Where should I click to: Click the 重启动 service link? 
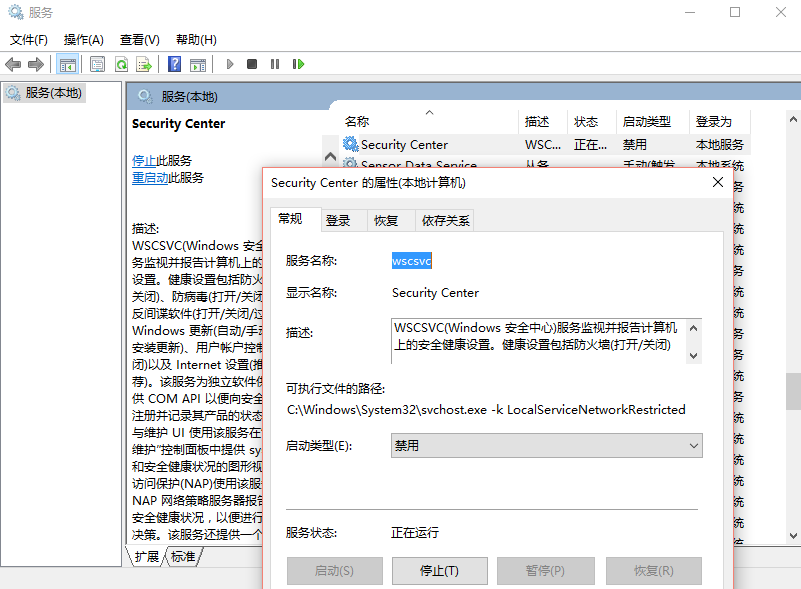click(x=150, y=178)
